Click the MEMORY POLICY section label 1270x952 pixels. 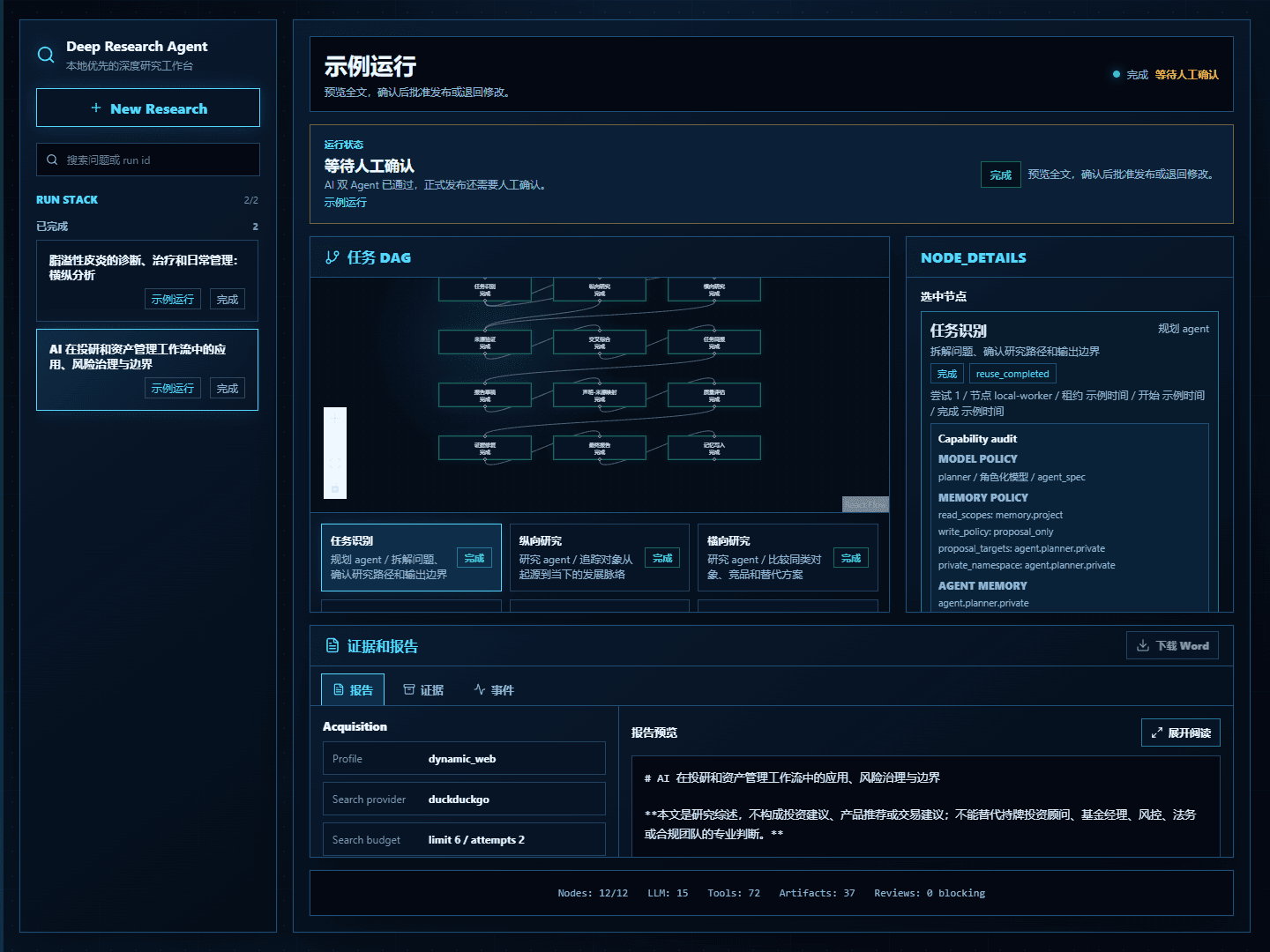point(982,498)
